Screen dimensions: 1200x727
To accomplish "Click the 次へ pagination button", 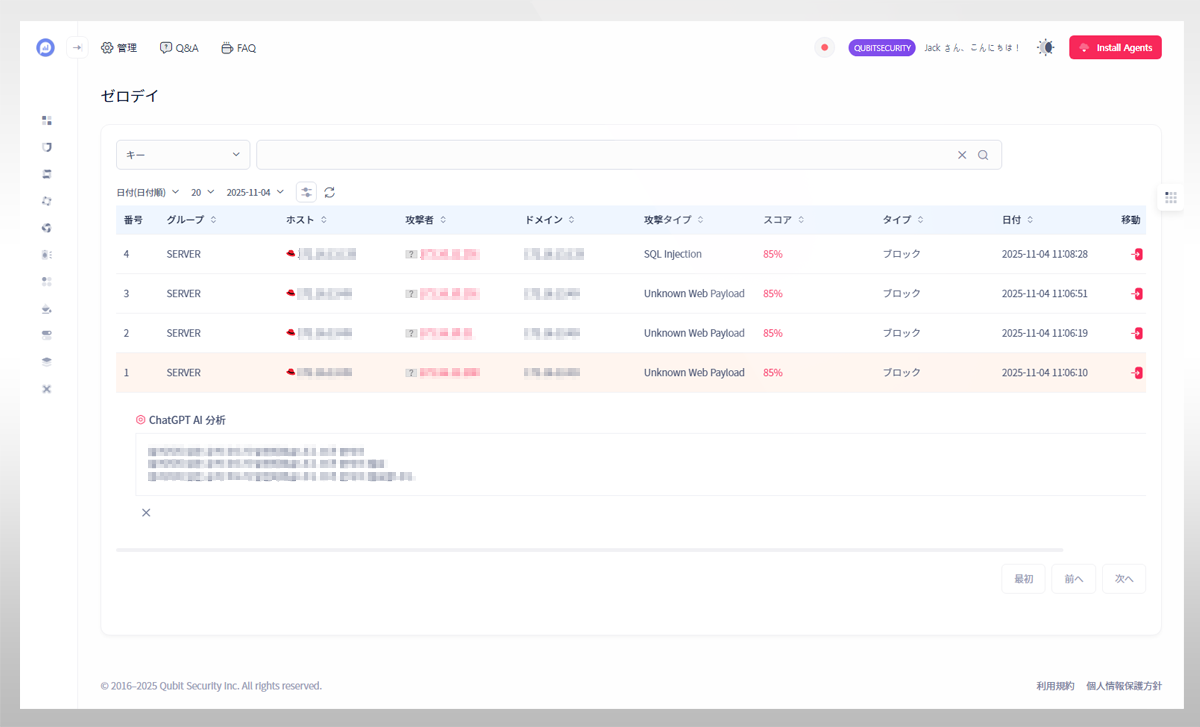I will pyautogui.click(x=1123, y=579).
